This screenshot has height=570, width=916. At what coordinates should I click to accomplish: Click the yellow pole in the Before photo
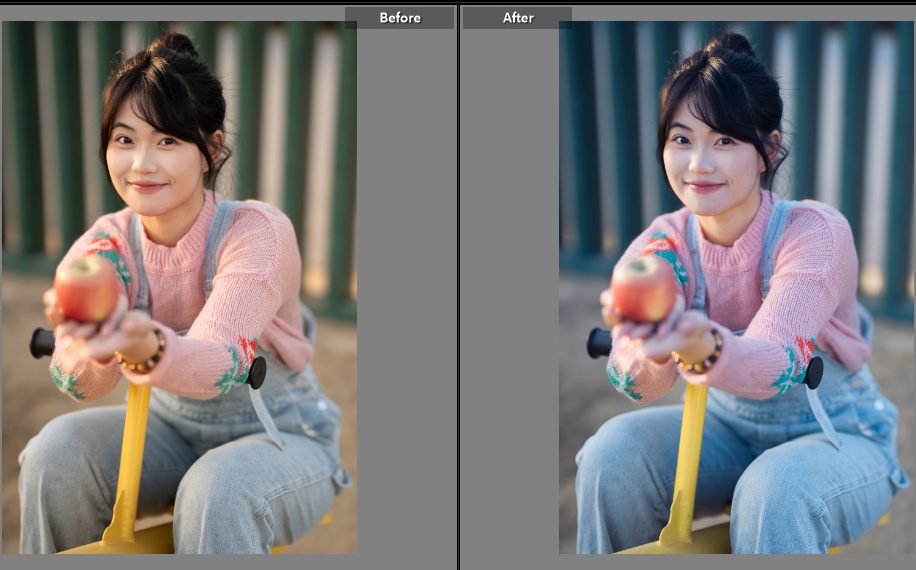(132, 450)
